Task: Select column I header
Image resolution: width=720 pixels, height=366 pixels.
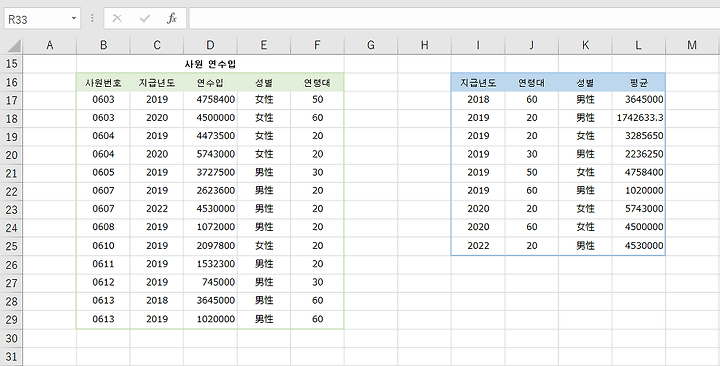Action: [478, 45]
